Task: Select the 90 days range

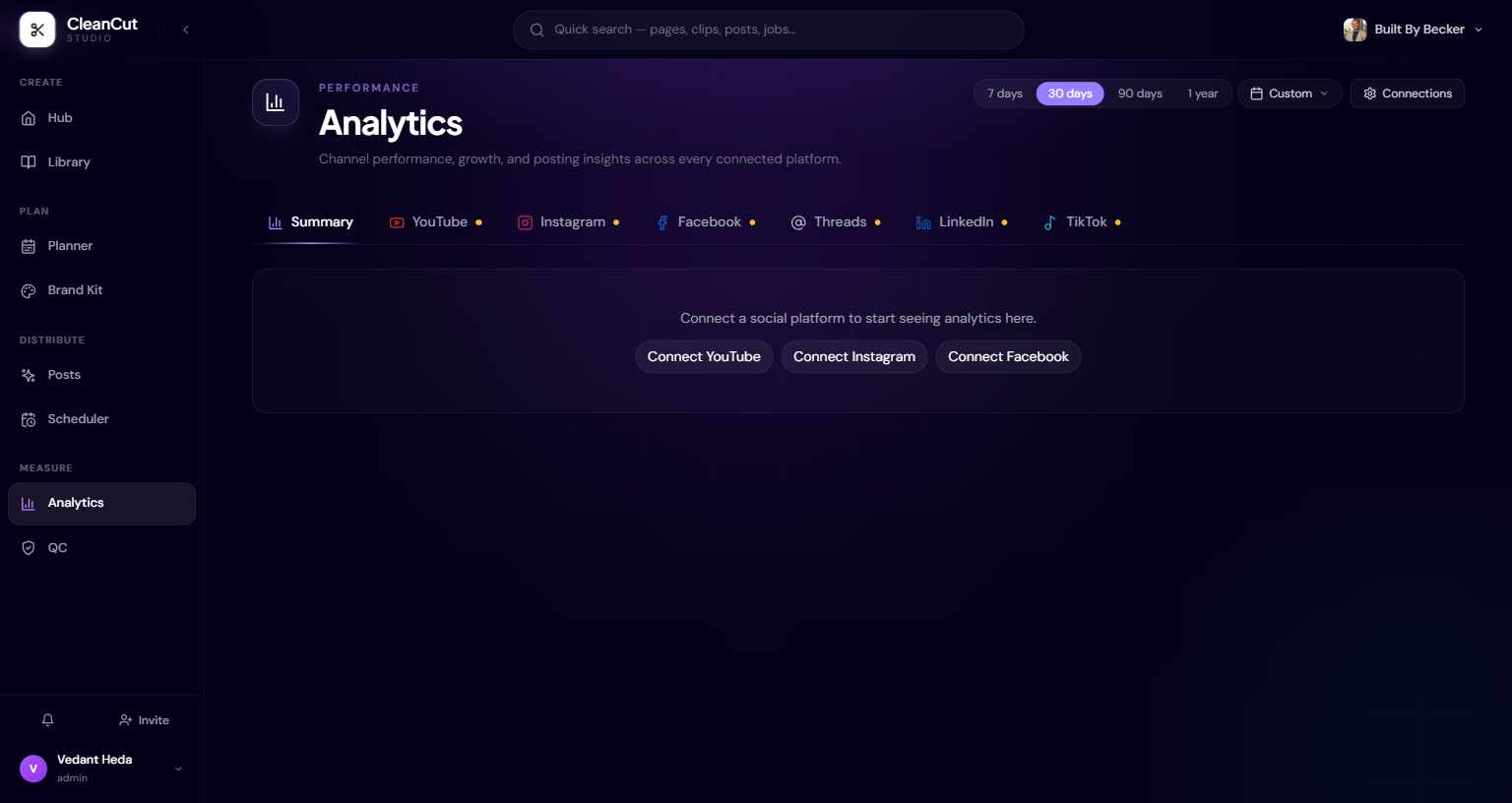Action: click(1140, 93)
